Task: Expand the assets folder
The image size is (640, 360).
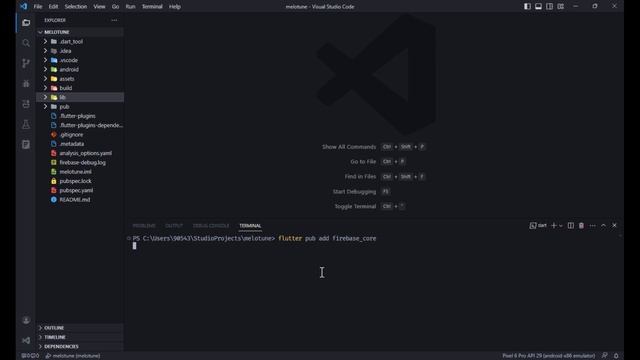Action: [x=80, y=79]
